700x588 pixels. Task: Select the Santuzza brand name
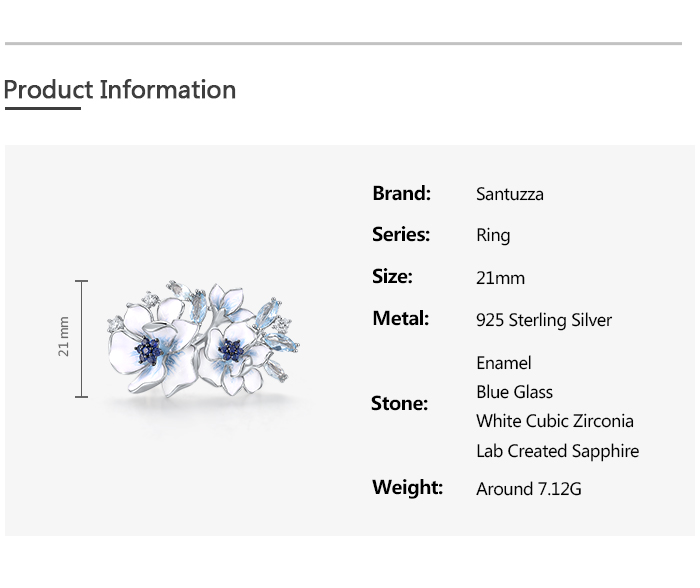(x=510, y=194)
